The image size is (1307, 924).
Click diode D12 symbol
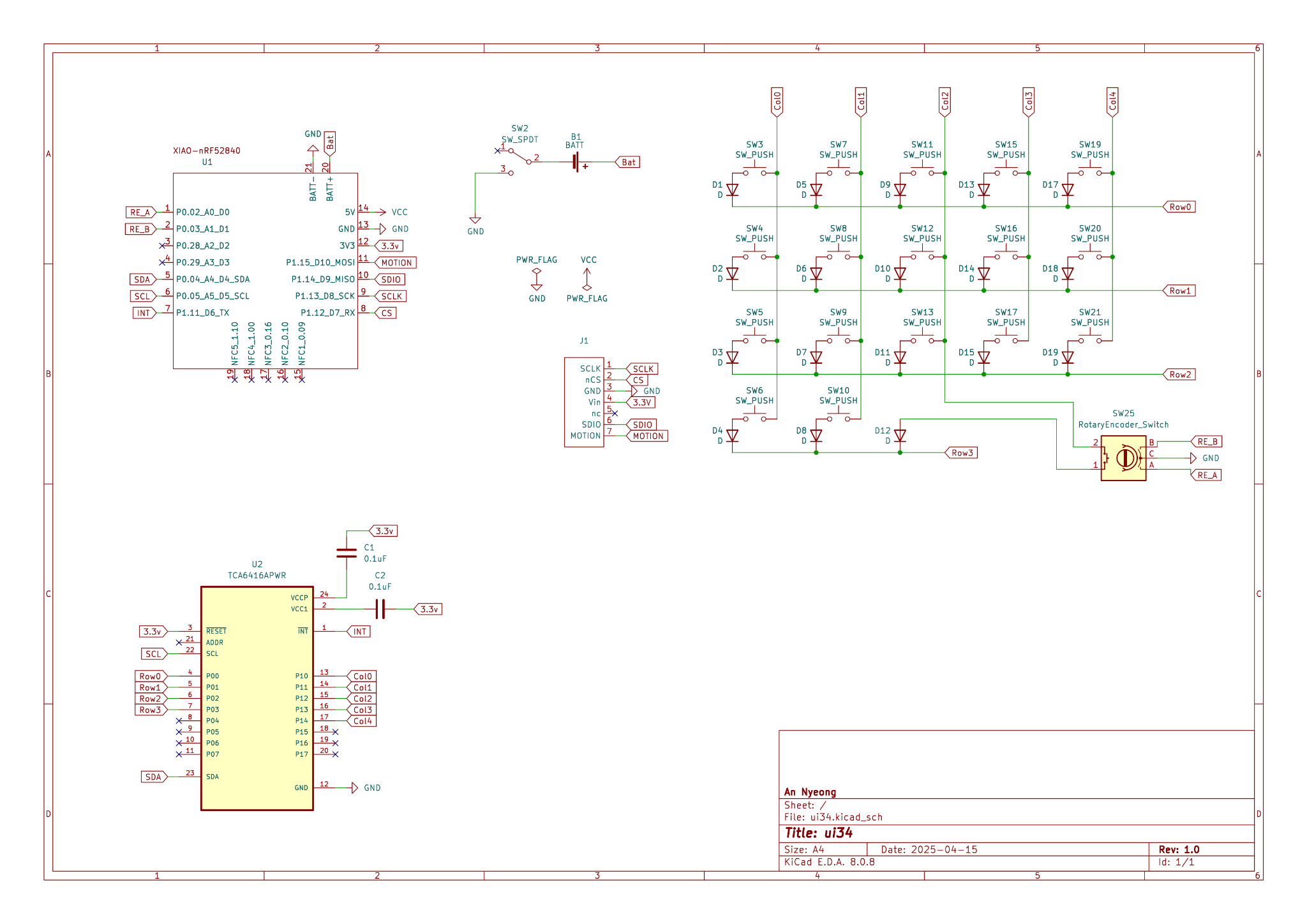(900, 436)
